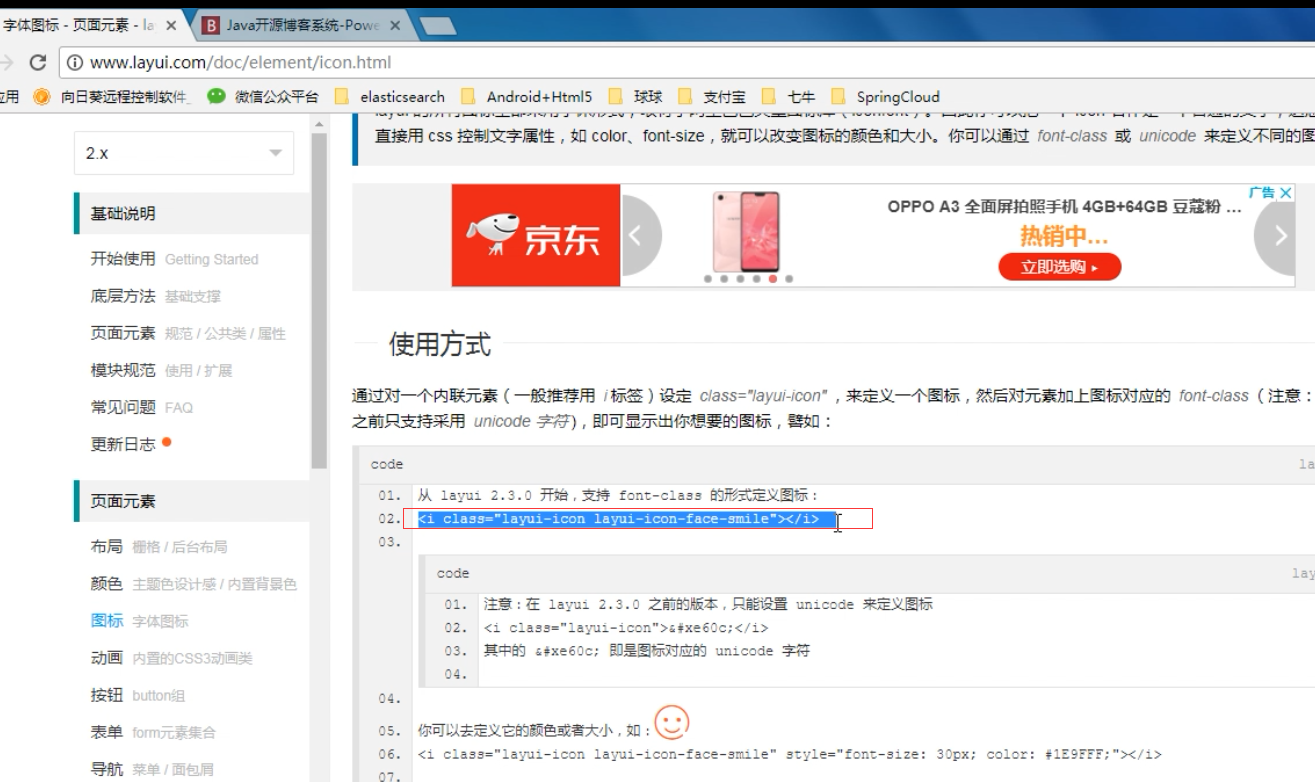
Task: Click the next arrow on the ad carousel
Action: click(x=1281, y=236)
